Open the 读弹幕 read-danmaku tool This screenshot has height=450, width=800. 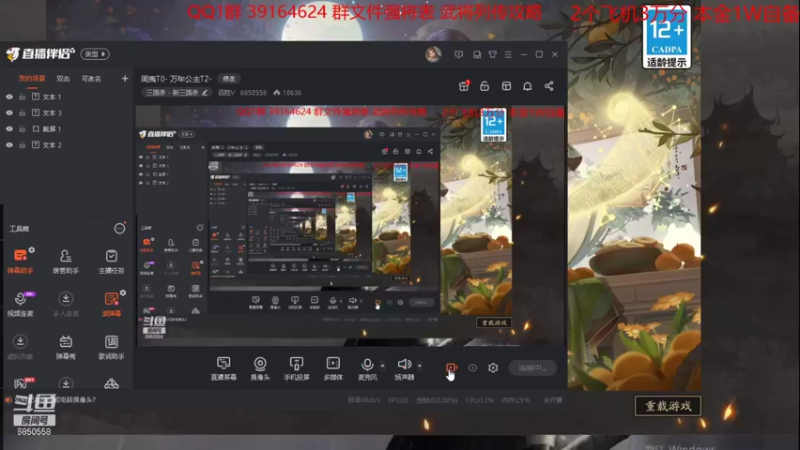(x=111, y=304)
